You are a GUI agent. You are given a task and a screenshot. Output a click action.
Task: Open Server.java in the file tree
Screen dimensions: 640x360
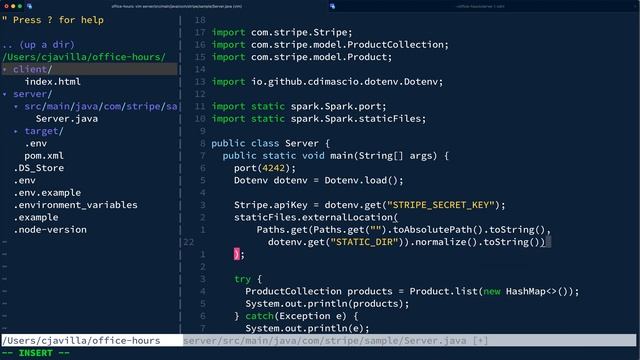[x=67, y=119]
